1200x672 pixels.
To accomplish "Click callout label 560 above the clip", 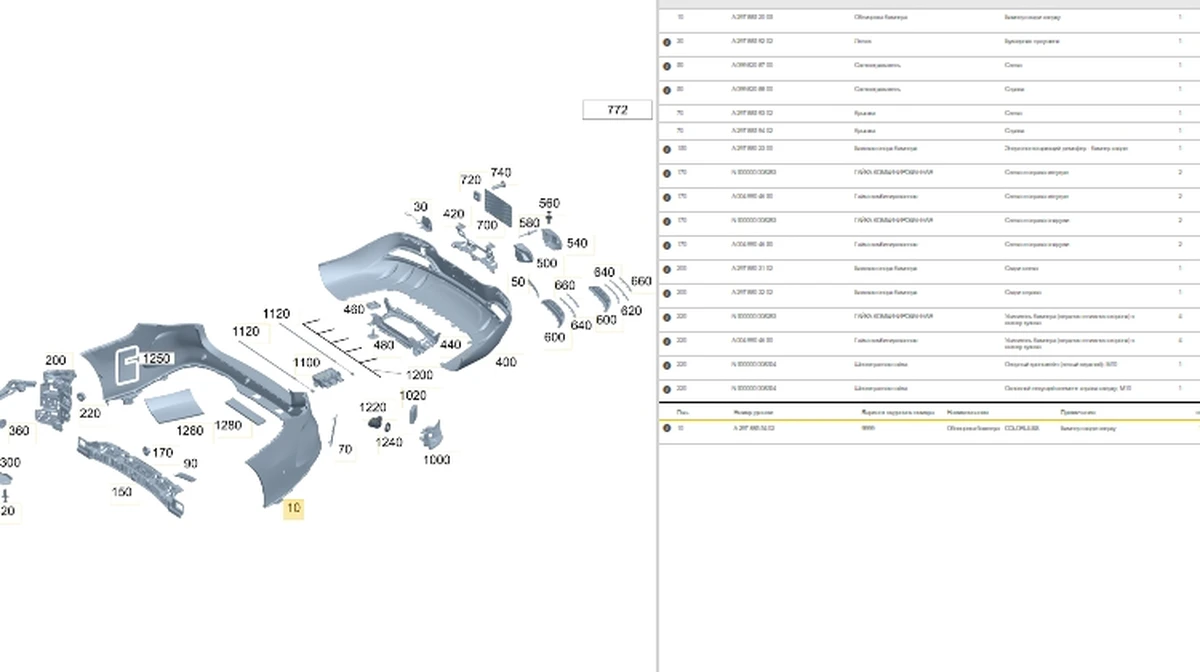I will tap(549, 204).
